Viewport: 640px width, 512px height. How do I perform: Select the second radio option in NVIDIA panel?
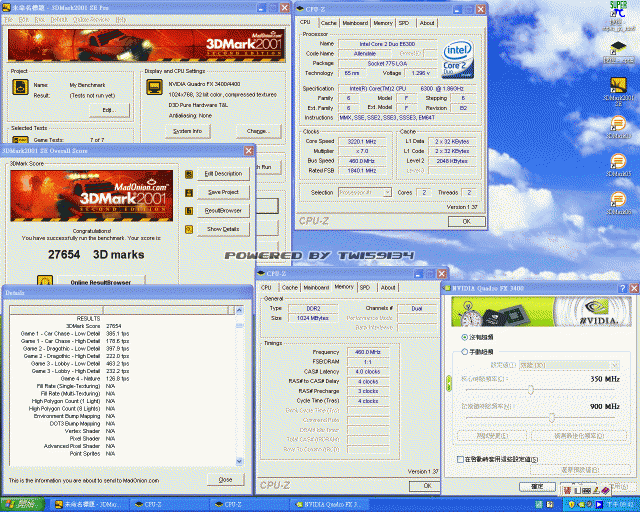coord(464,352)
